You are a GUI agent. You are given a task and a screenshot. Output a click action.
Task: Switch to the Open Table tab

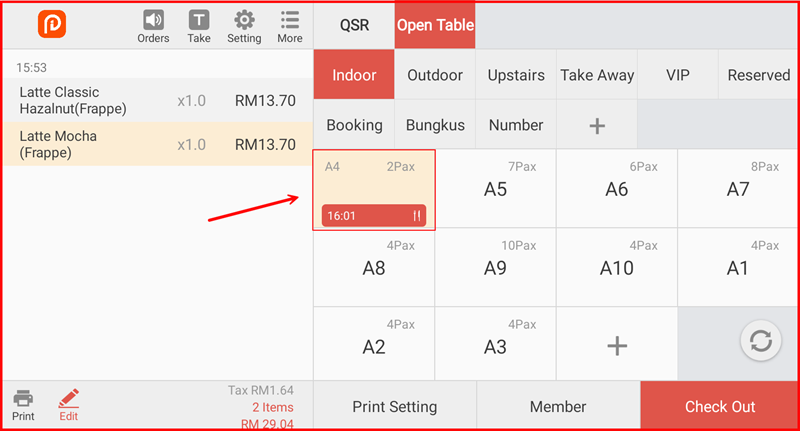click(x=435, y=25)
